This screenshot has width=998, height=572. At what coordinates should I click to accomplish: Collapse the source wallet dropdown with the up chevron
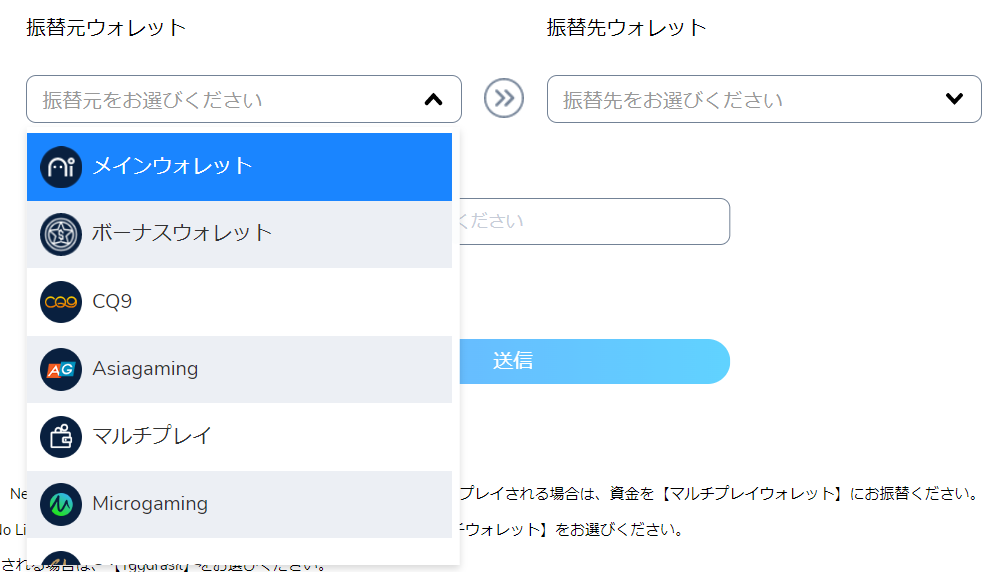[x=433, y=99]
